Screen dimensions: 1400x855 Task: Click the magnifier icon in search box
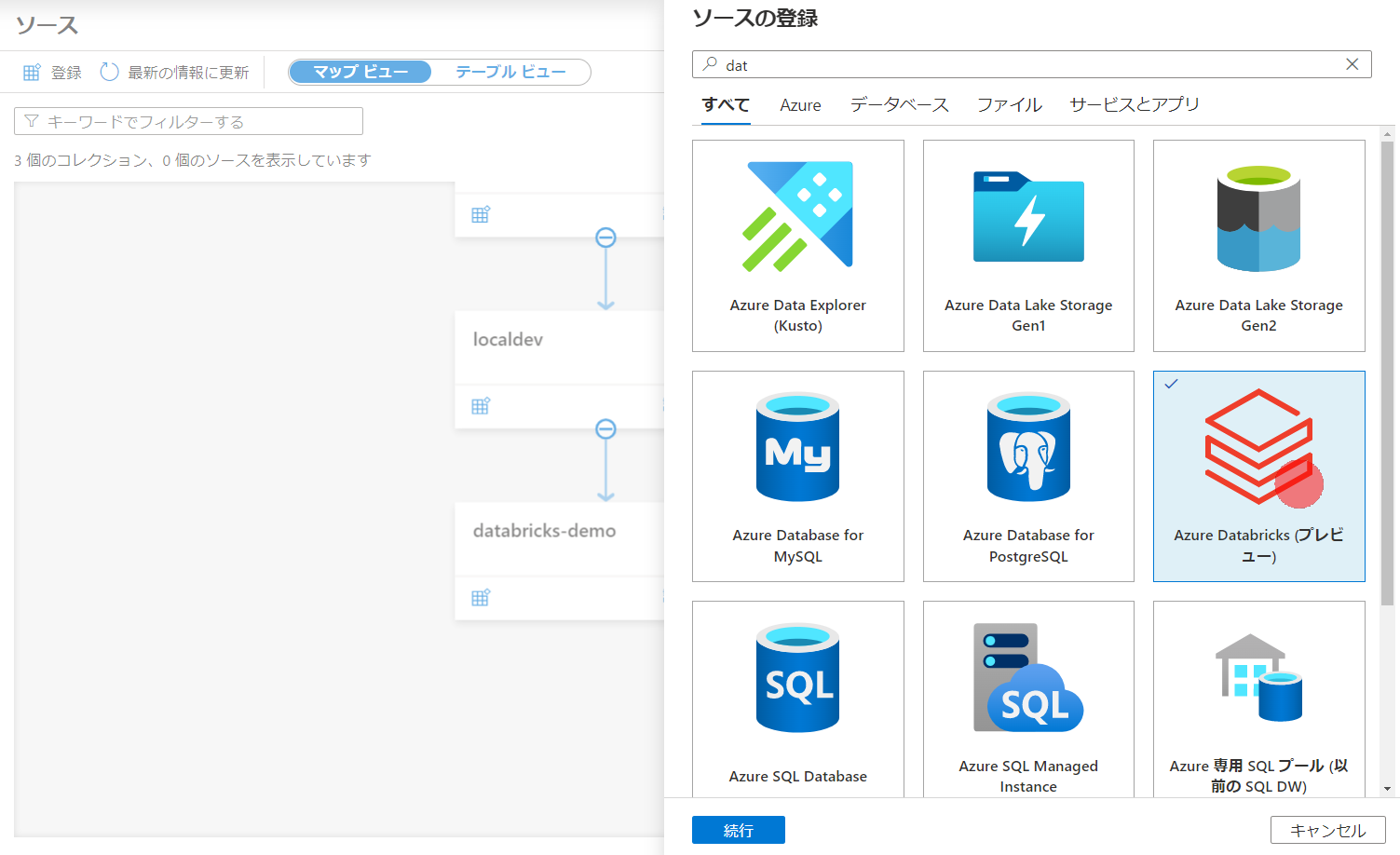point(710,64)
